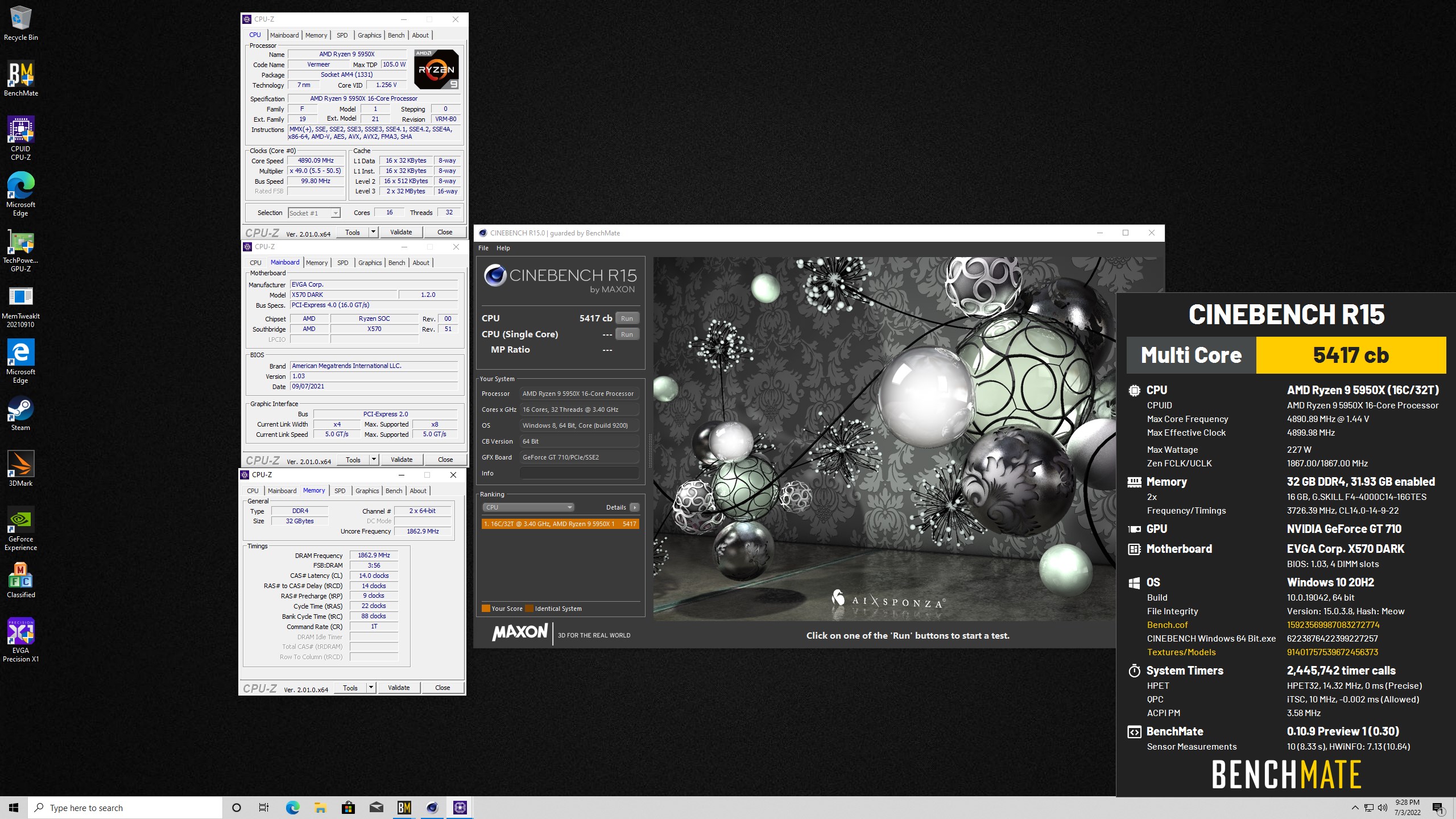
Task: Click Close button in middle CPU-Z window
Action: click(445, 460)
